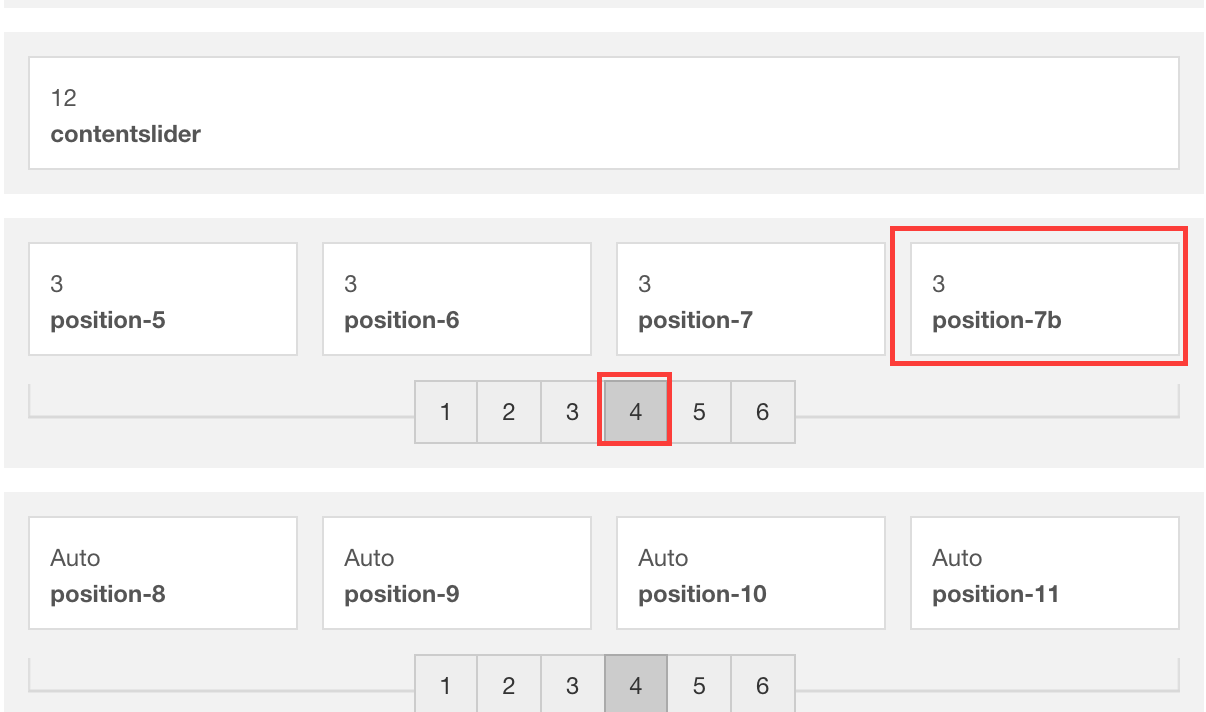The image size is (1206, 712).
Task: Select the position-8 Auto box
Action: (163, 573)
